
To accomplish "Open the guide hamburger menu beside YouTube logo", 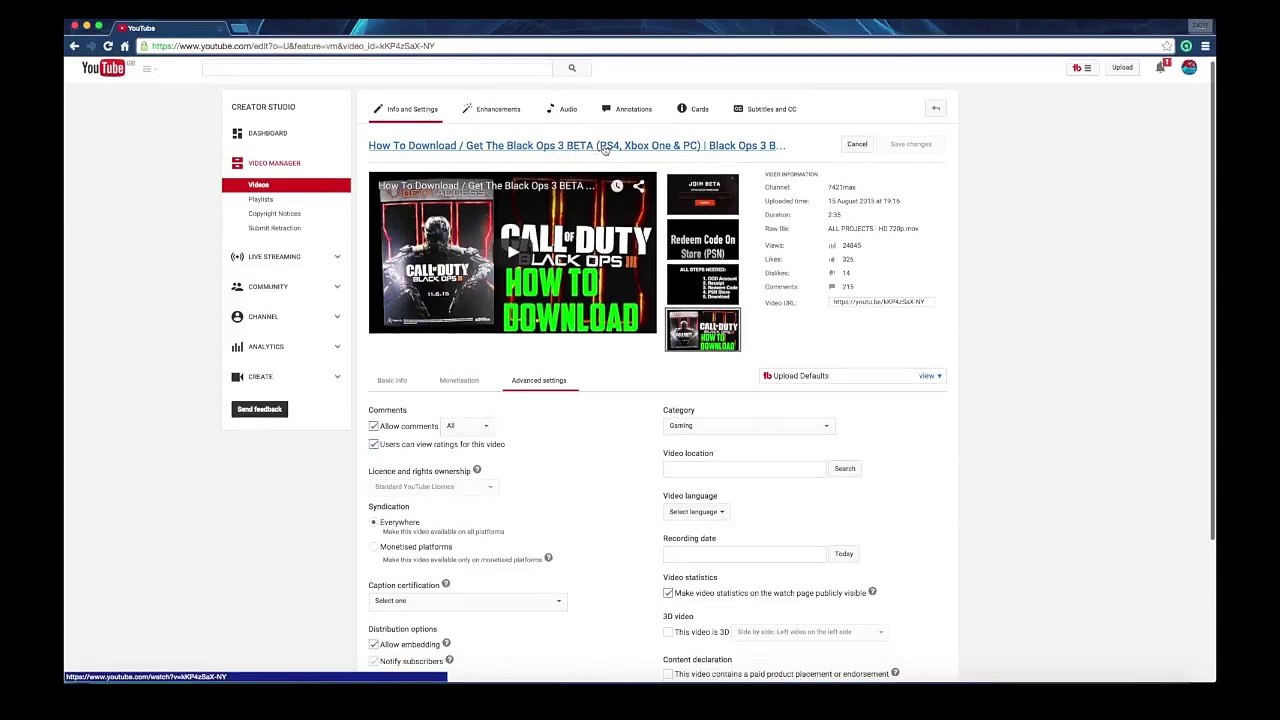I will [x=147, y=69].
